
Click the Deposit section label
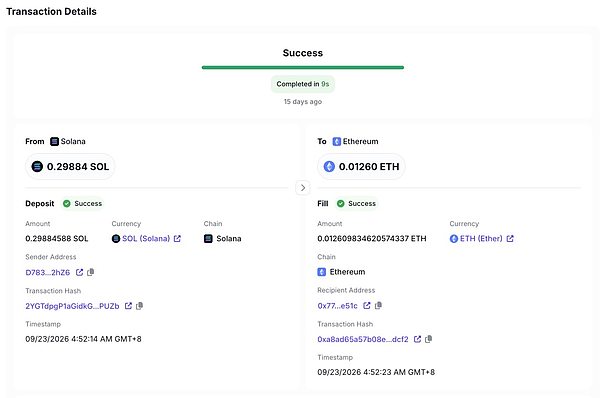coord(40,204)
